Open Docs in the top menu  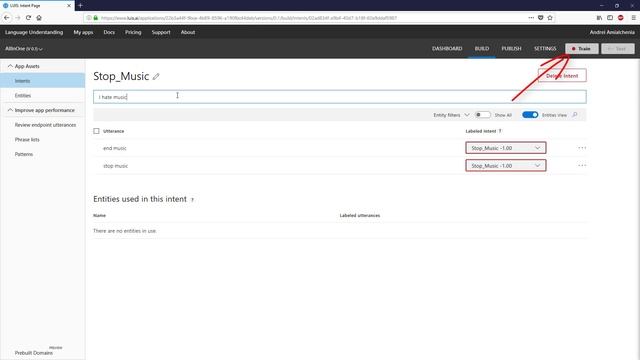pos(109,32)
